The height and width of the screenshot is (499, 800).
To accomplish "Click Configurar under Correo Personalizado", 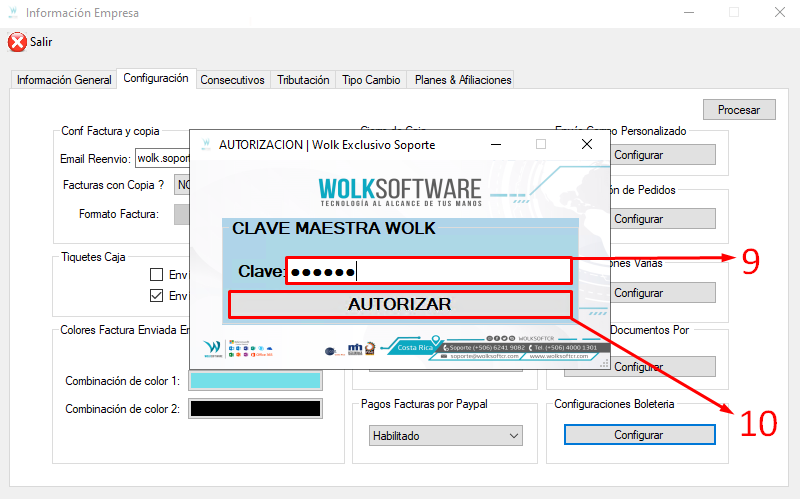I will coord(662,155).
